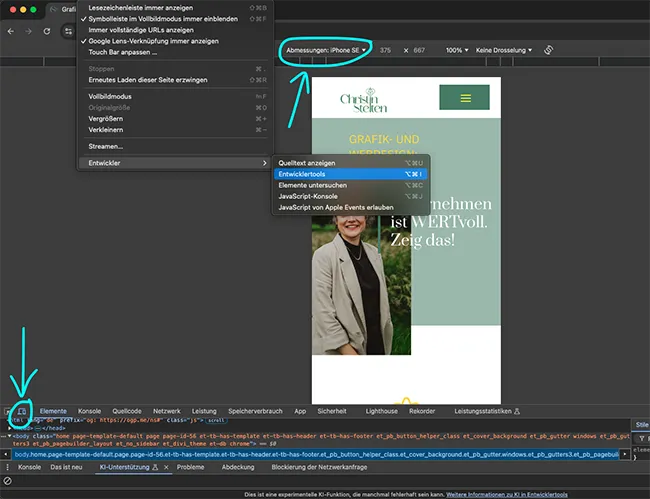This screenshot has width=650, height=499.
Task: Open the drawer three-dot menu beside Konsole
Action: 7,467
